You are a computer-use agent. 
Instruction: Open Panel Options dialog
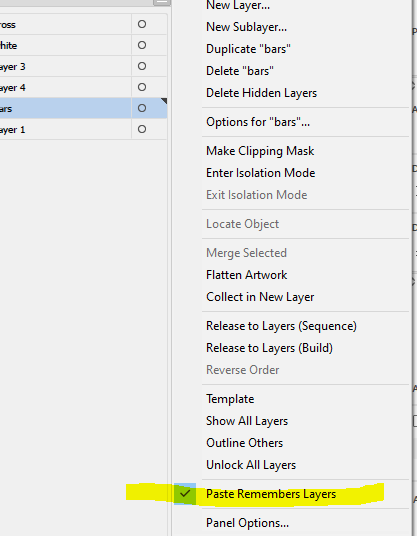pos(247,523)
